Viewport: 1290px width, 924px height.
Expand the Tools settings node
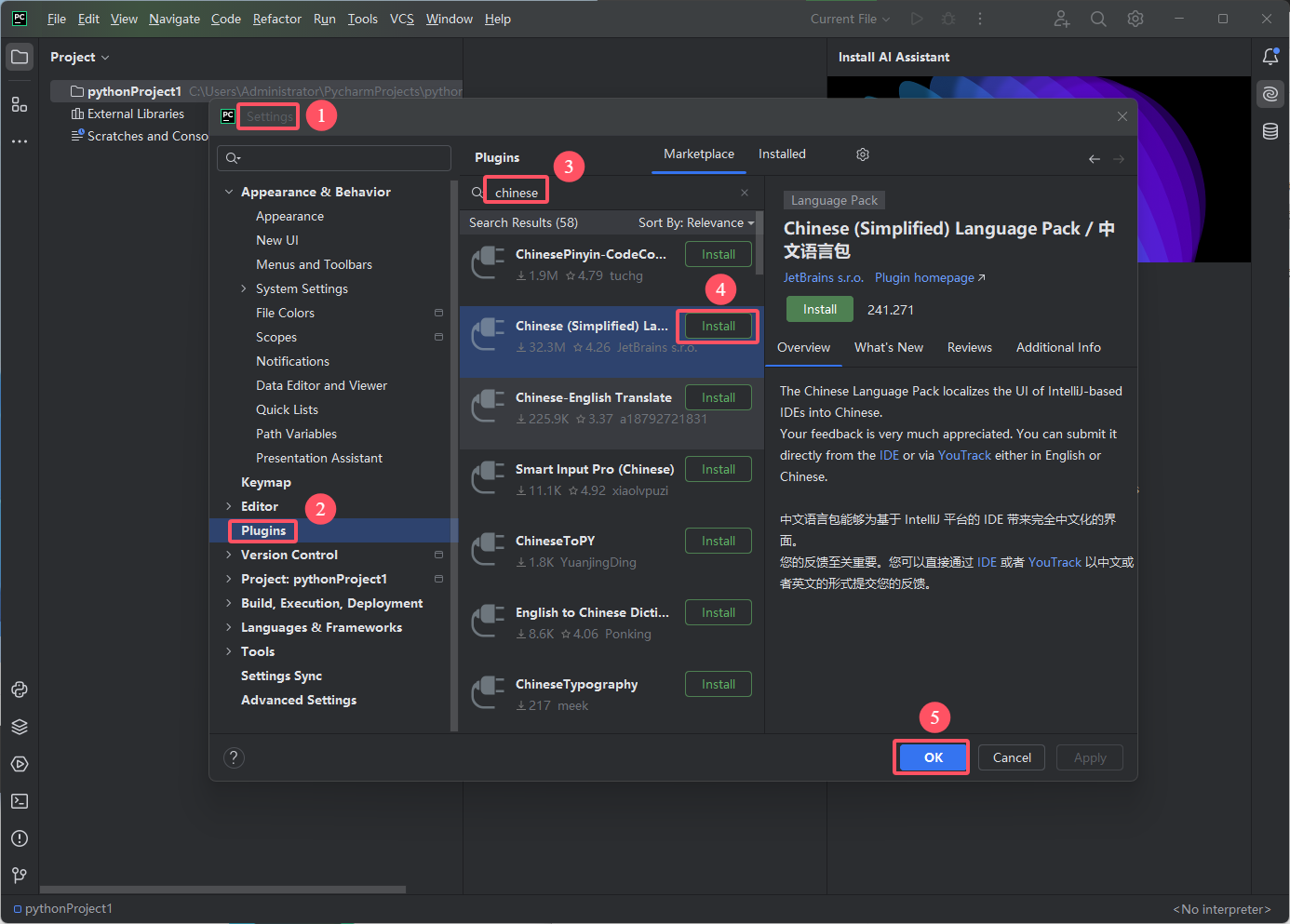click(x=229, y=651)
